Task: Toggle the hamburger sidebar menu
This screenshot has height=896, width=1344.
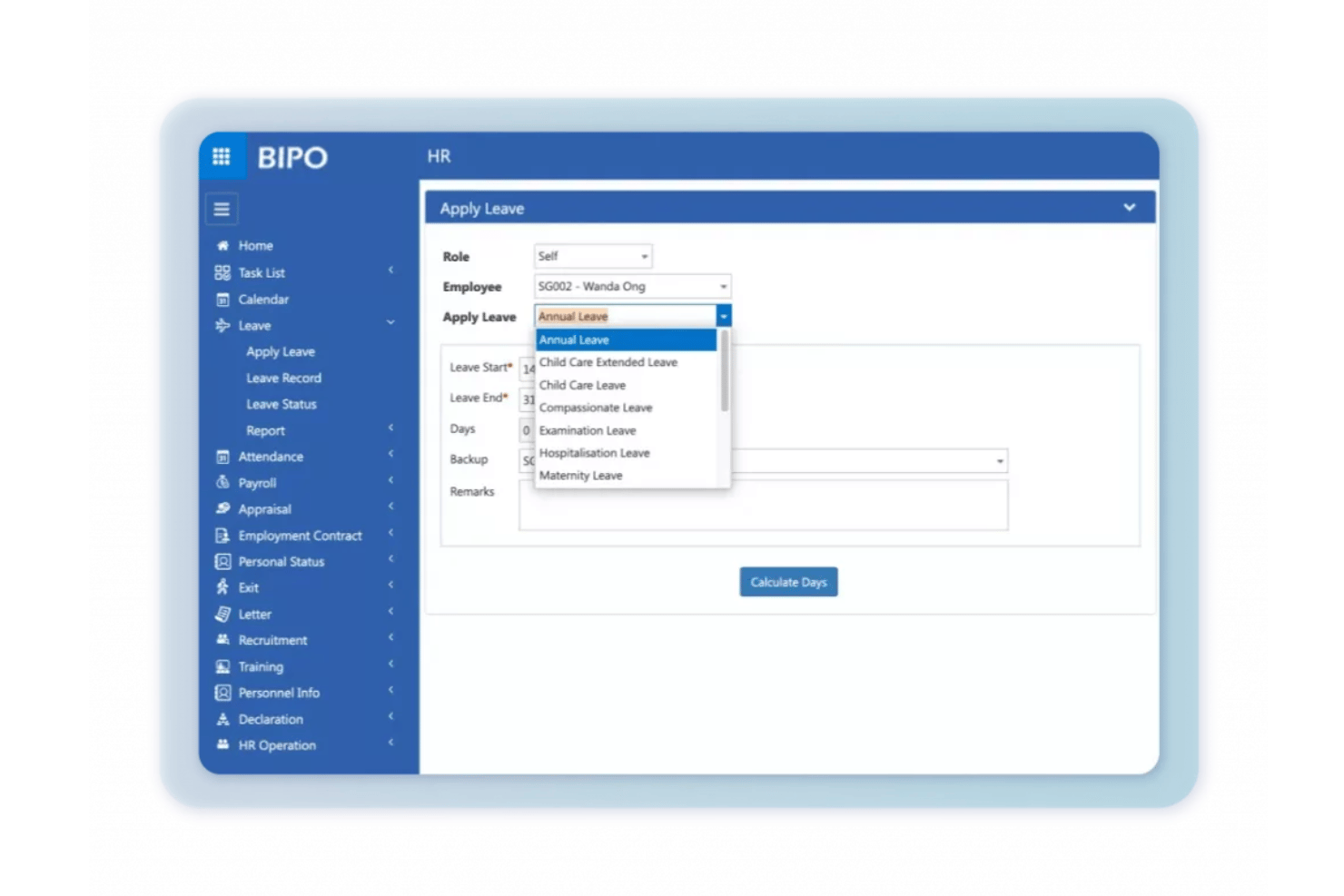Action: click(222, 210)
